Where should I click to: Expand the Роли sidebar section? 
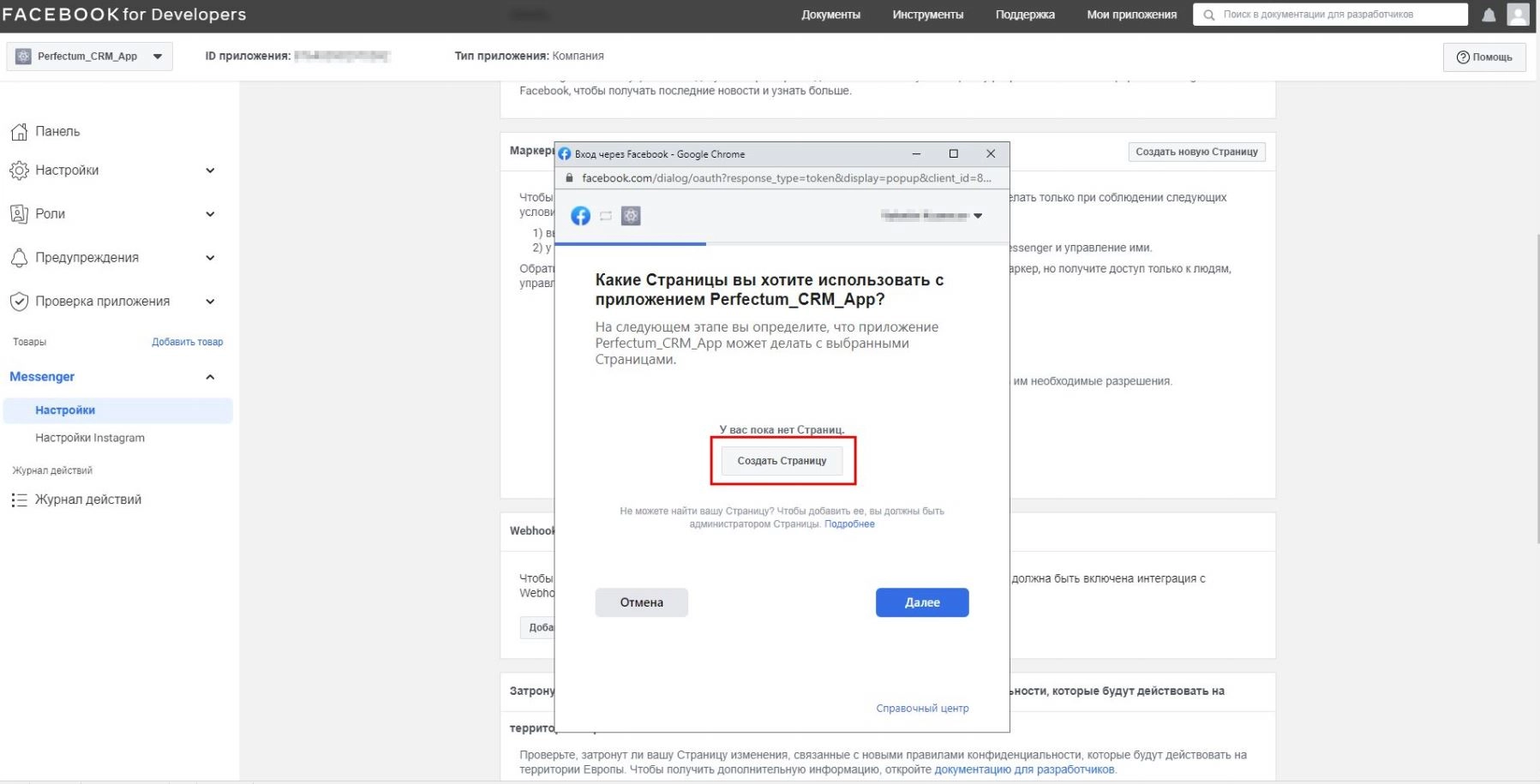[210, 214]
